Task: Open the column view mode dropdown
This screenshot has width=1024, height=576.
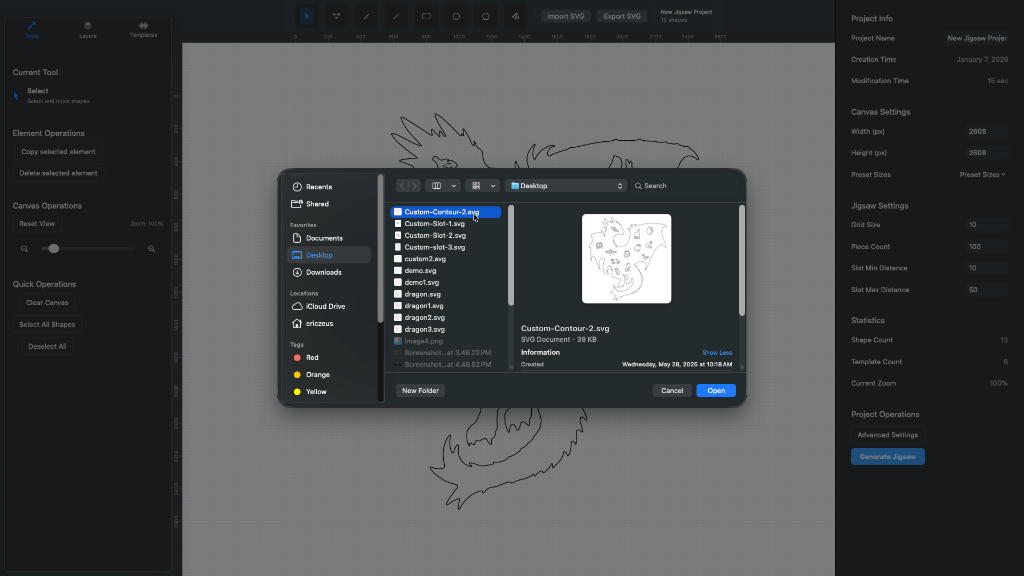Action: (442, 186)
